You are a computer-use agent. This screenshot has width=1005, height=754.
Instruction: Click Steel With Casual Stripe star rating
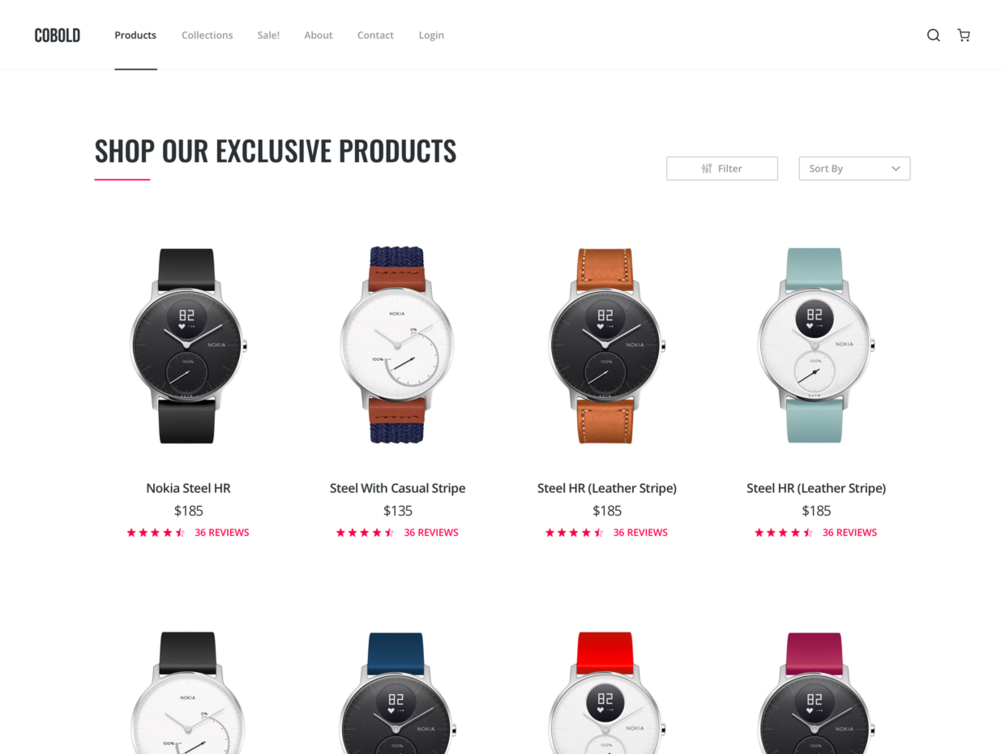(365, 533)
